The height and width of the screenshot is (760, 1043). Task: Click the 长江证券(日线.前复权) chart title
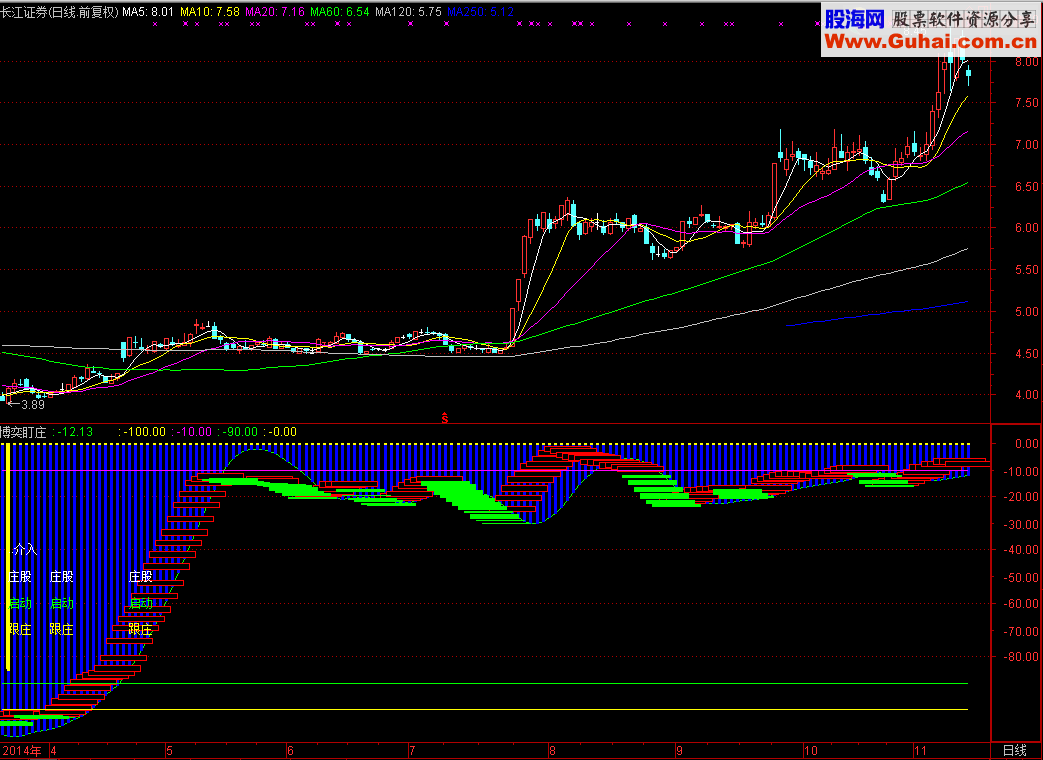click(x=59, y=11)
